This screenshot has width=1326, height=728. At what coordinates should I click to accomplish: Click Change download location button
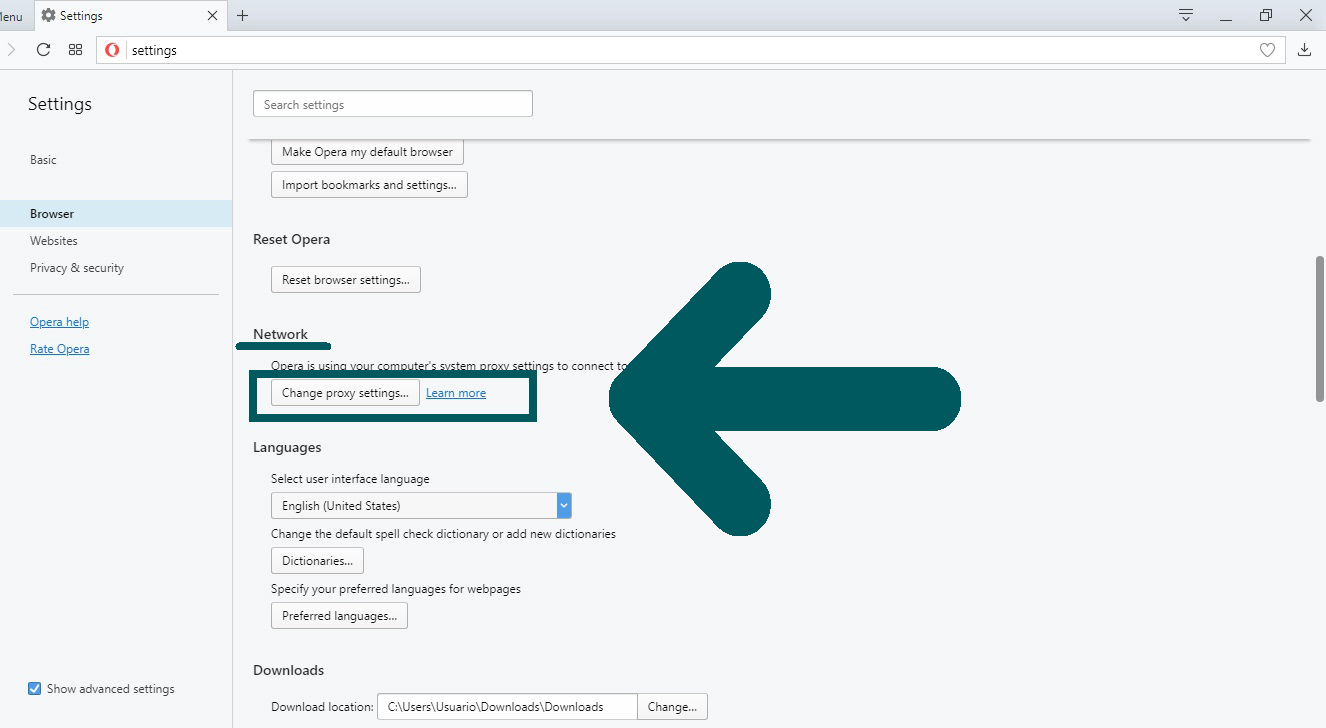[x=673, y=707]
